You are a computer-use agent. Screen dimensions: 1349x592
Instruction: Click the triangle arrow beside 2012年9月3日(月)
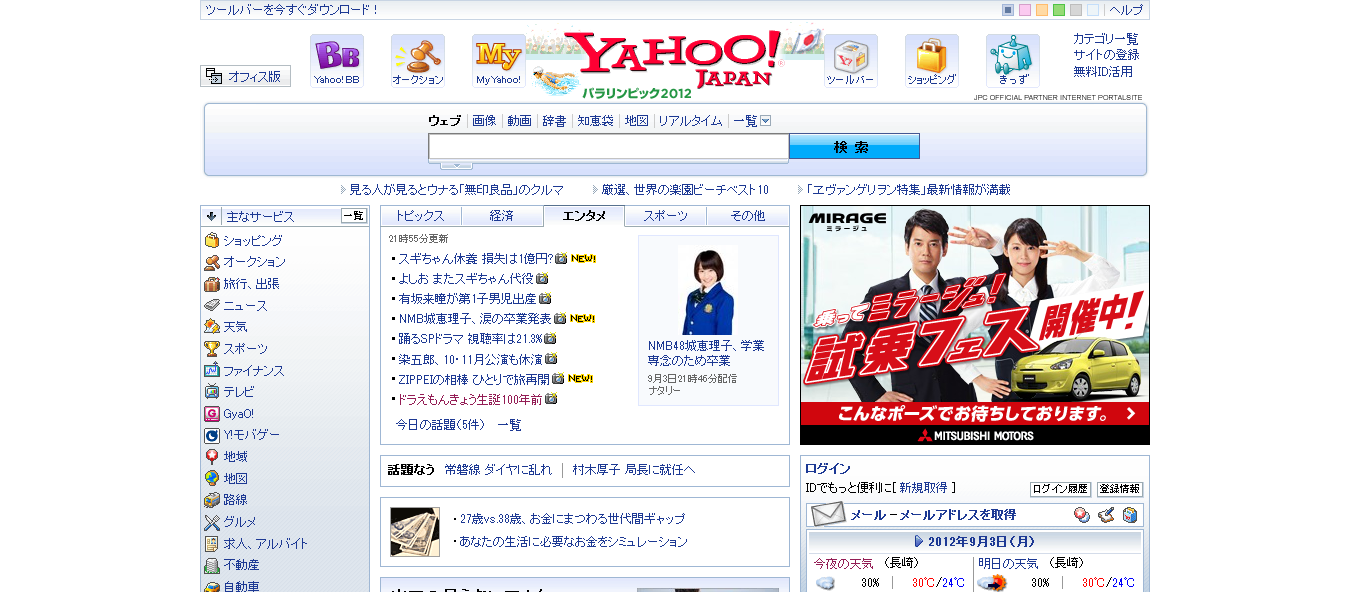coord(919,541)
